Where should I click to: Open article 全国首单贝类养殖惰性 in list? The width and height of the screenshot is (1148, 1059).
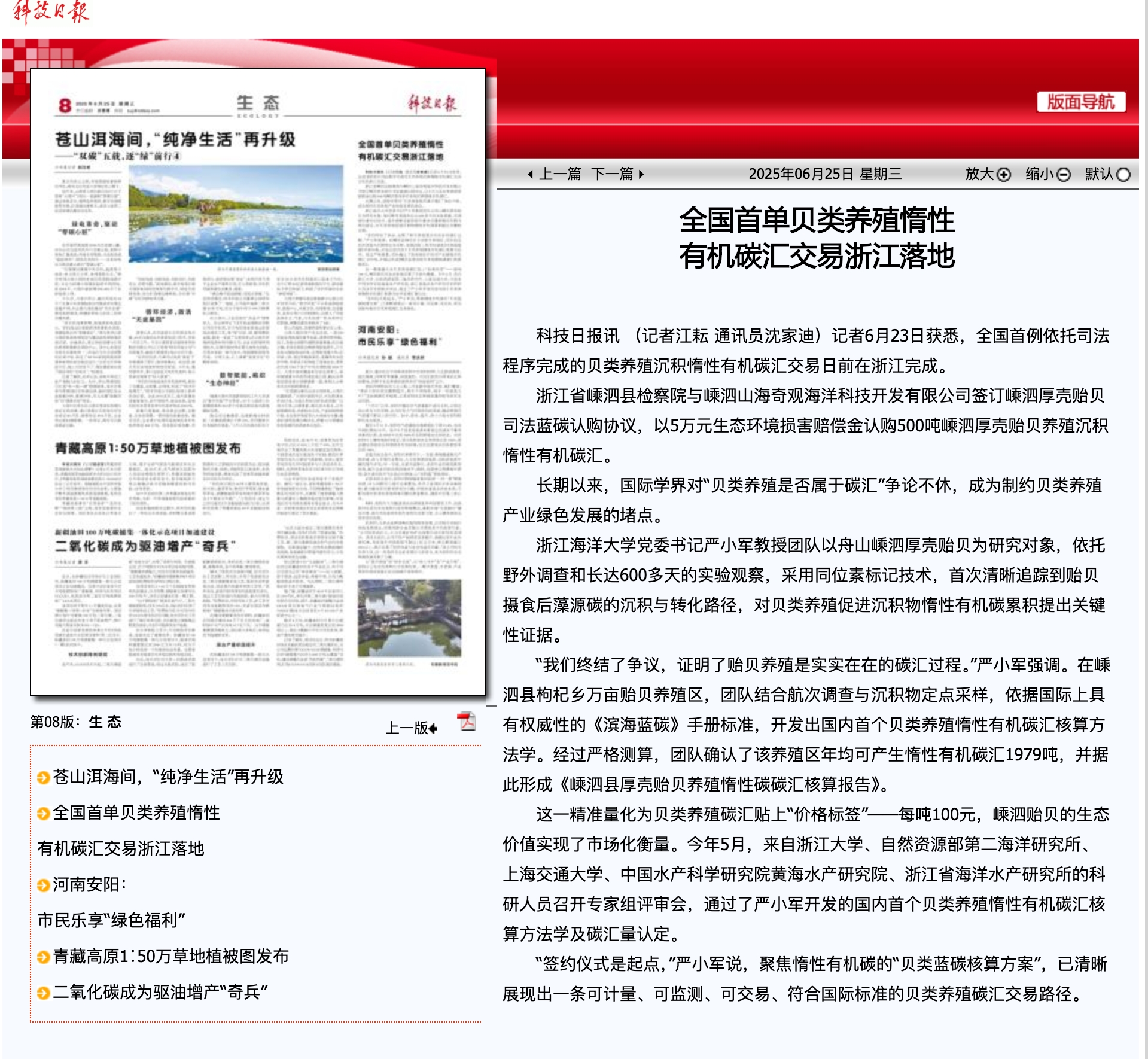[136, 812]
